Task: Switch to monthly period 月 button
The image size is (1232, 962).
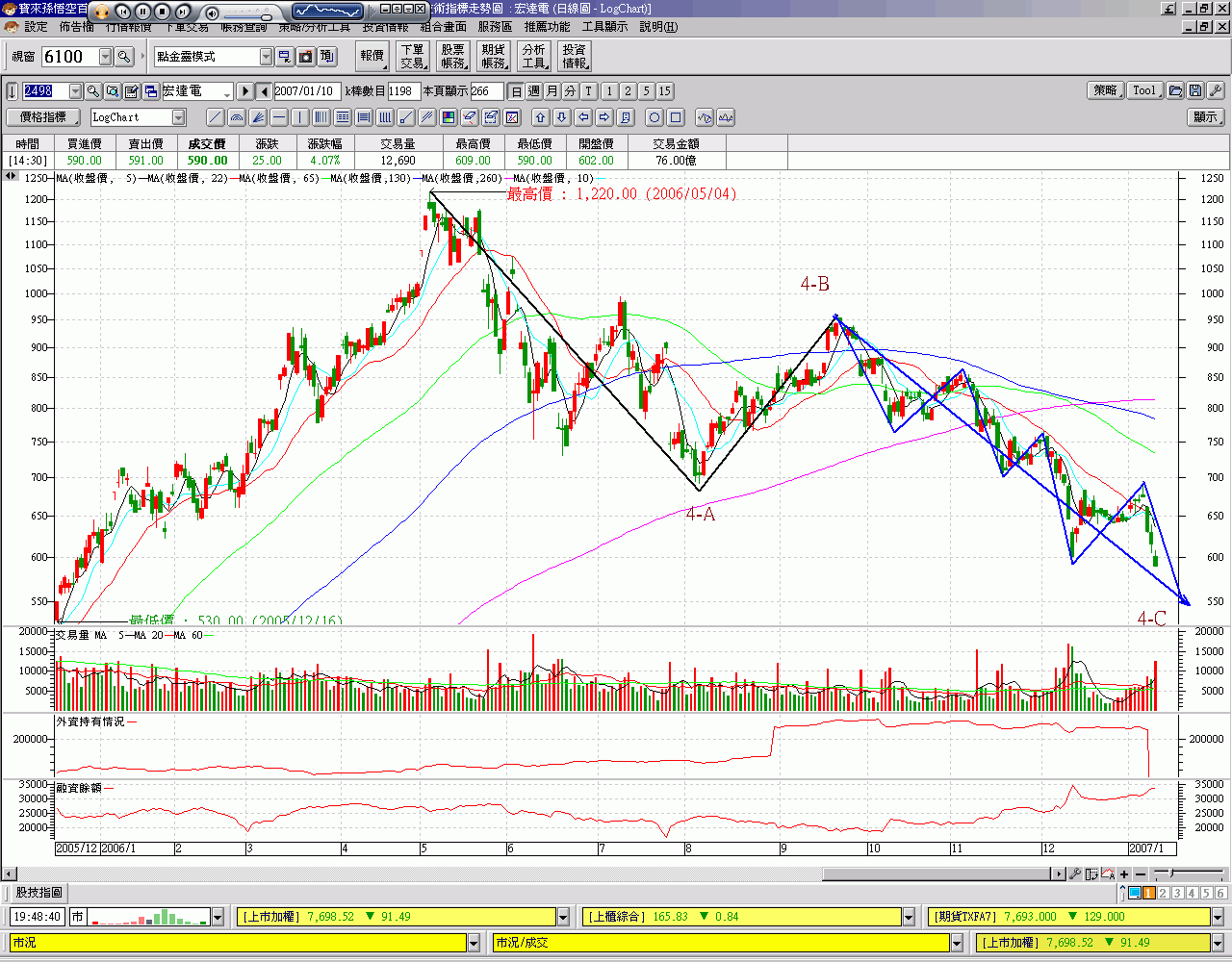Action: tap(552, 91)
